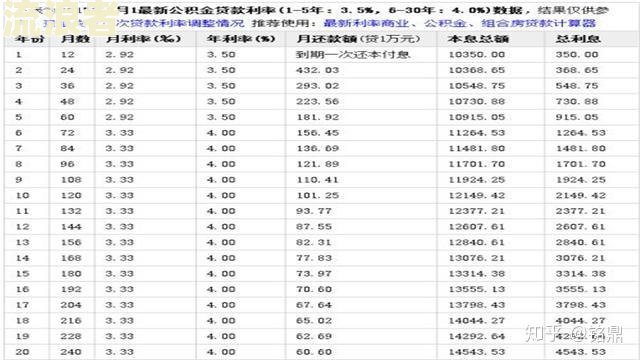Open the 公积金 calculator link
The width and height of the screenshot is (640, 360).
pos(445,23)
